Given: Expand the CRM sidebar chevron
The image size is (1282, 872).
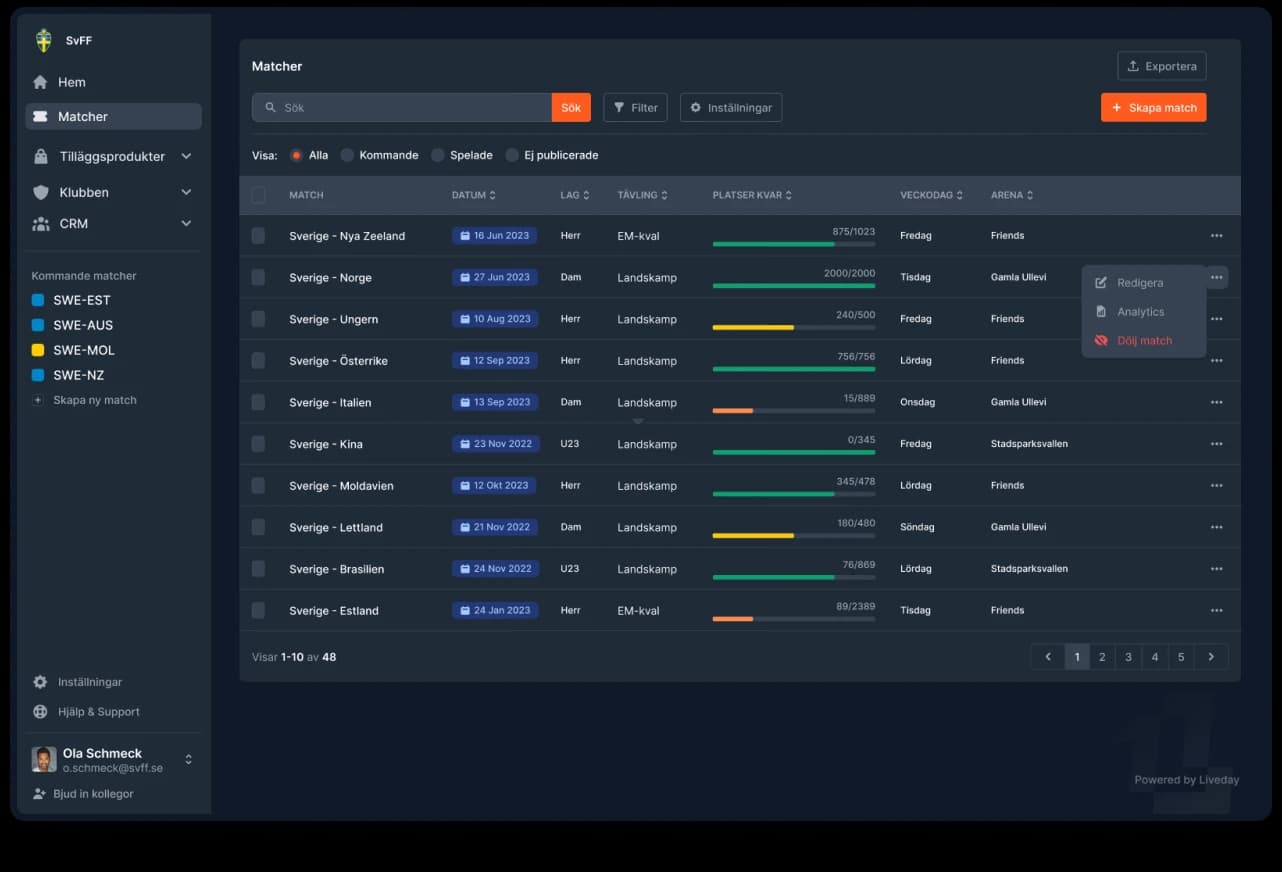Looking at the screenshot, I should tap(186, 224).
